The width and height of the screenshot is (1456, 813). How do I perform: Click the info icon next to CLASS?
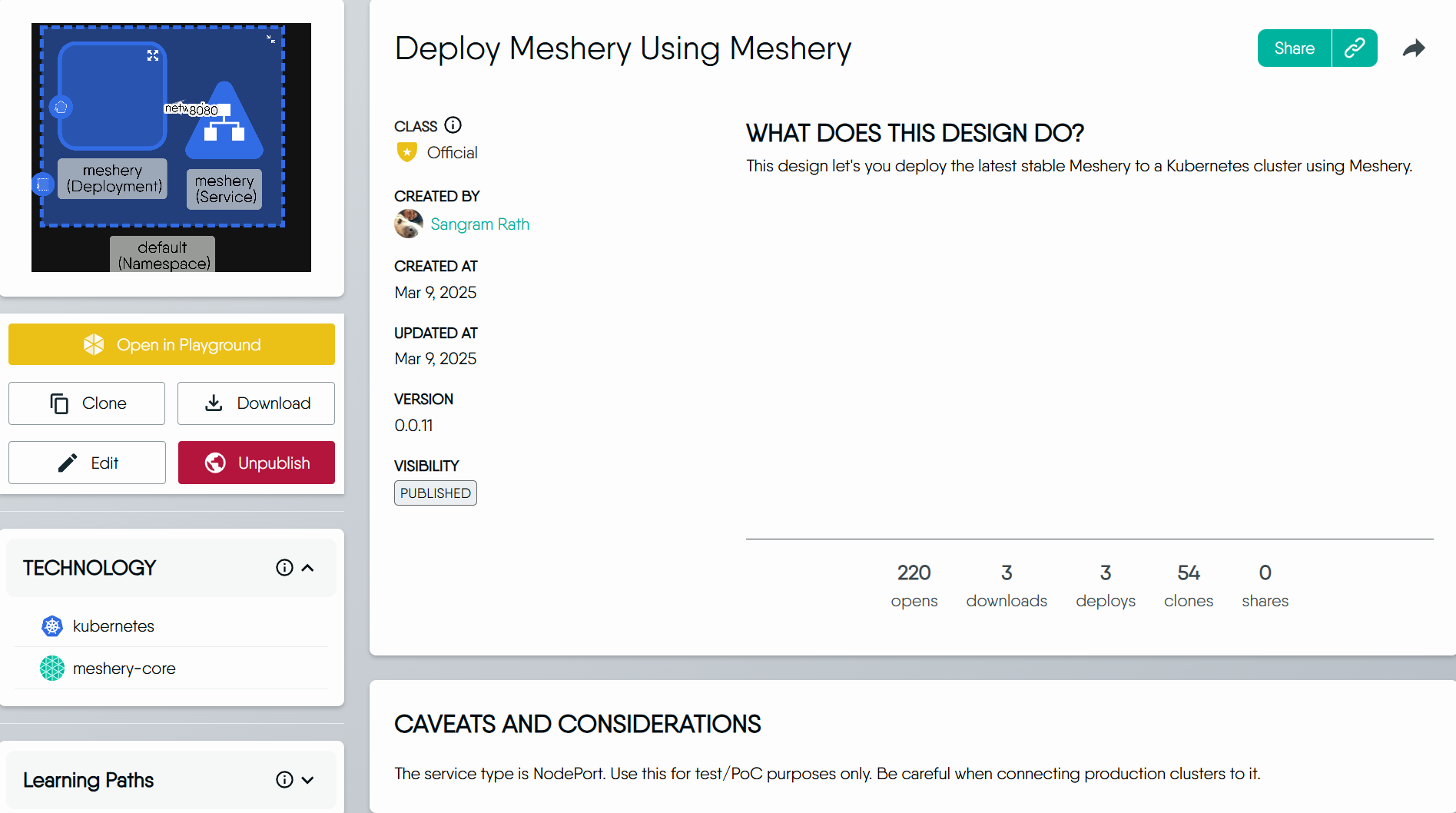click(x=454, y=124)
